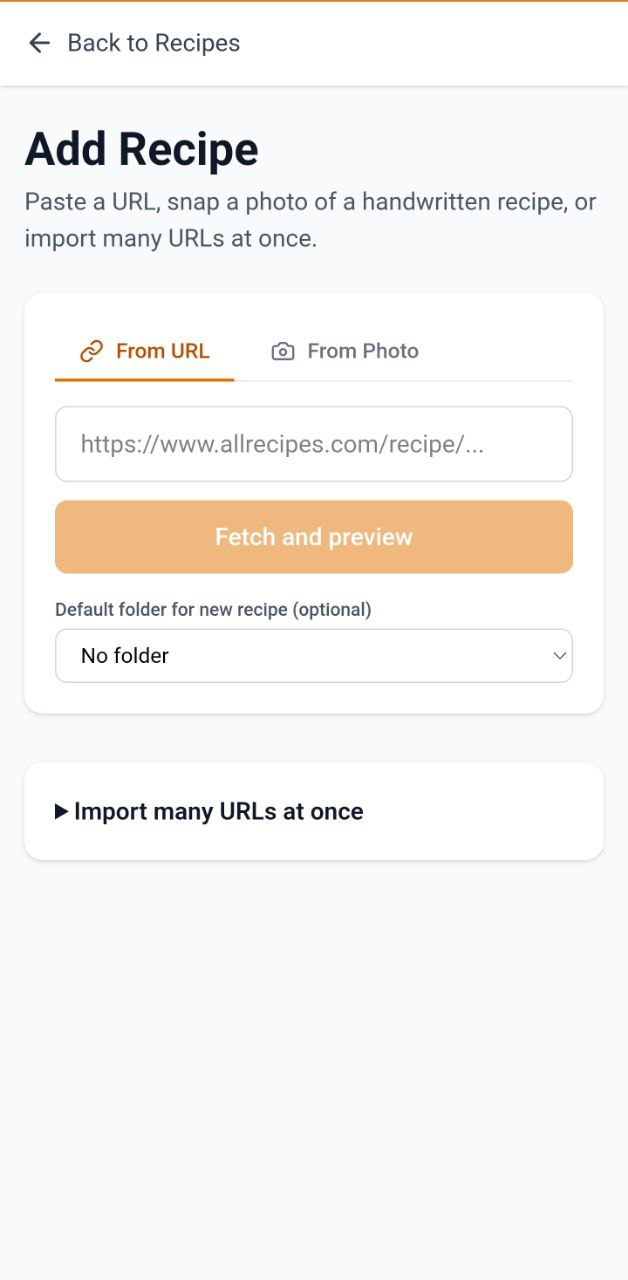Go back via 'Back to Recipes' text

coord(153,43)
